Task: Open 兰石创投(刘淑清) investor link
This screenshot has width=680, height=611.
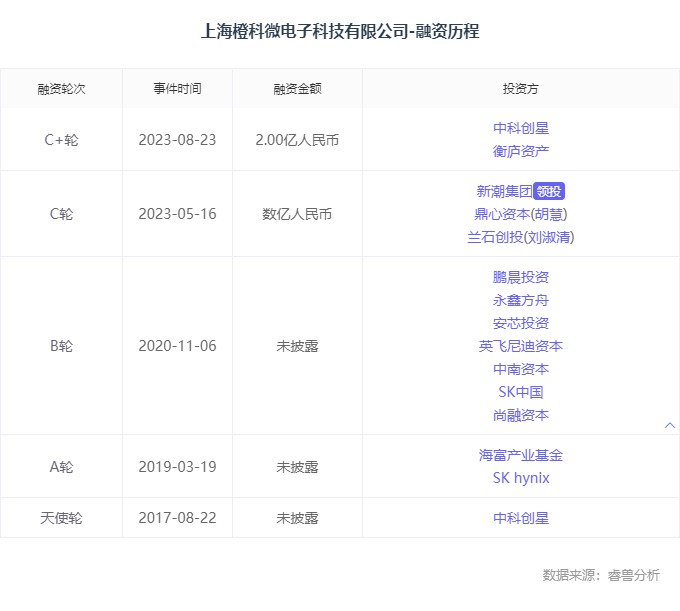Action: tap(520, 237)
